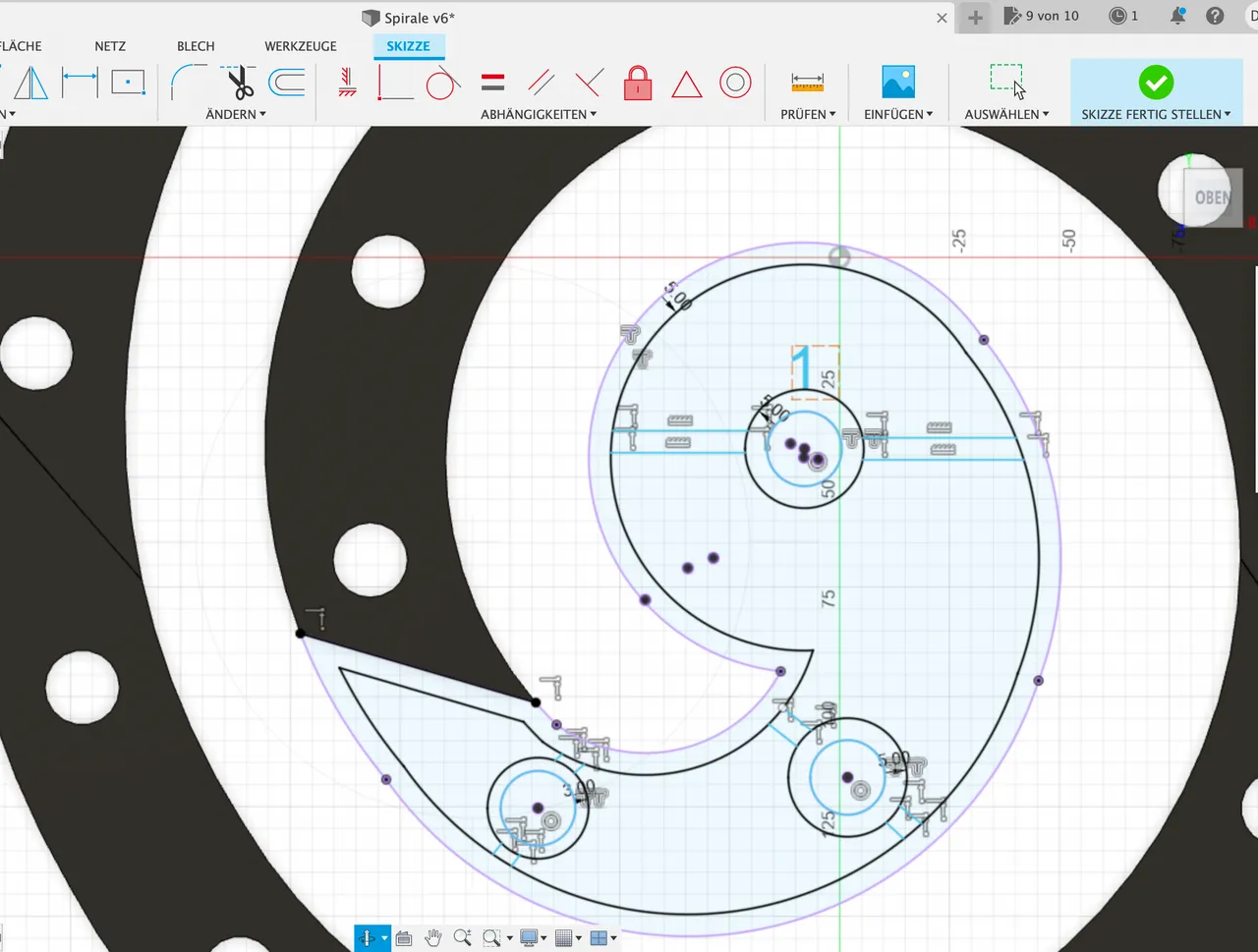This screenshot has height=952, width=1258.
Task: Switch to the SKIZZE tab
Action: (x=408, y=46)
